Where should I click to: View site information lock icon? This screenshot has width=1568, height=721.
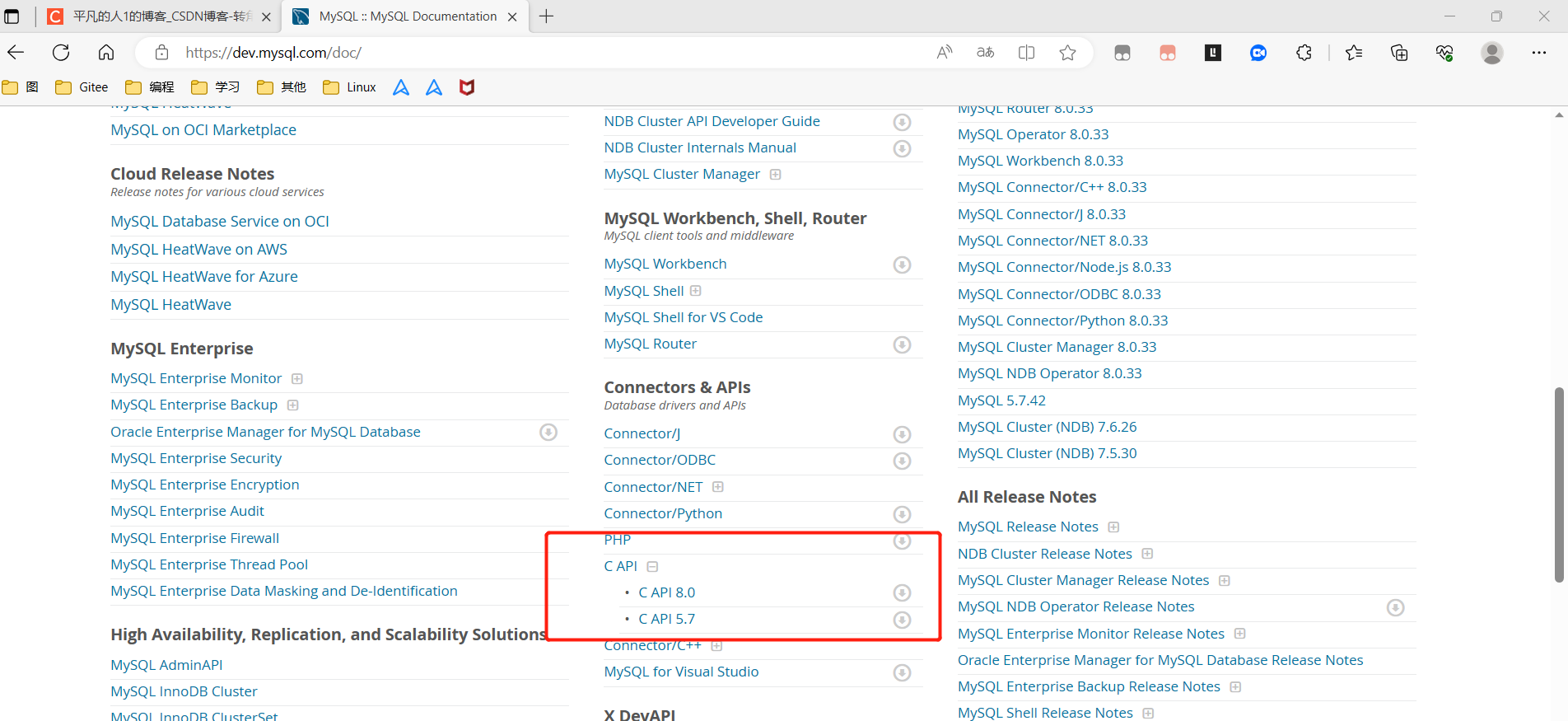click(162, 53)
